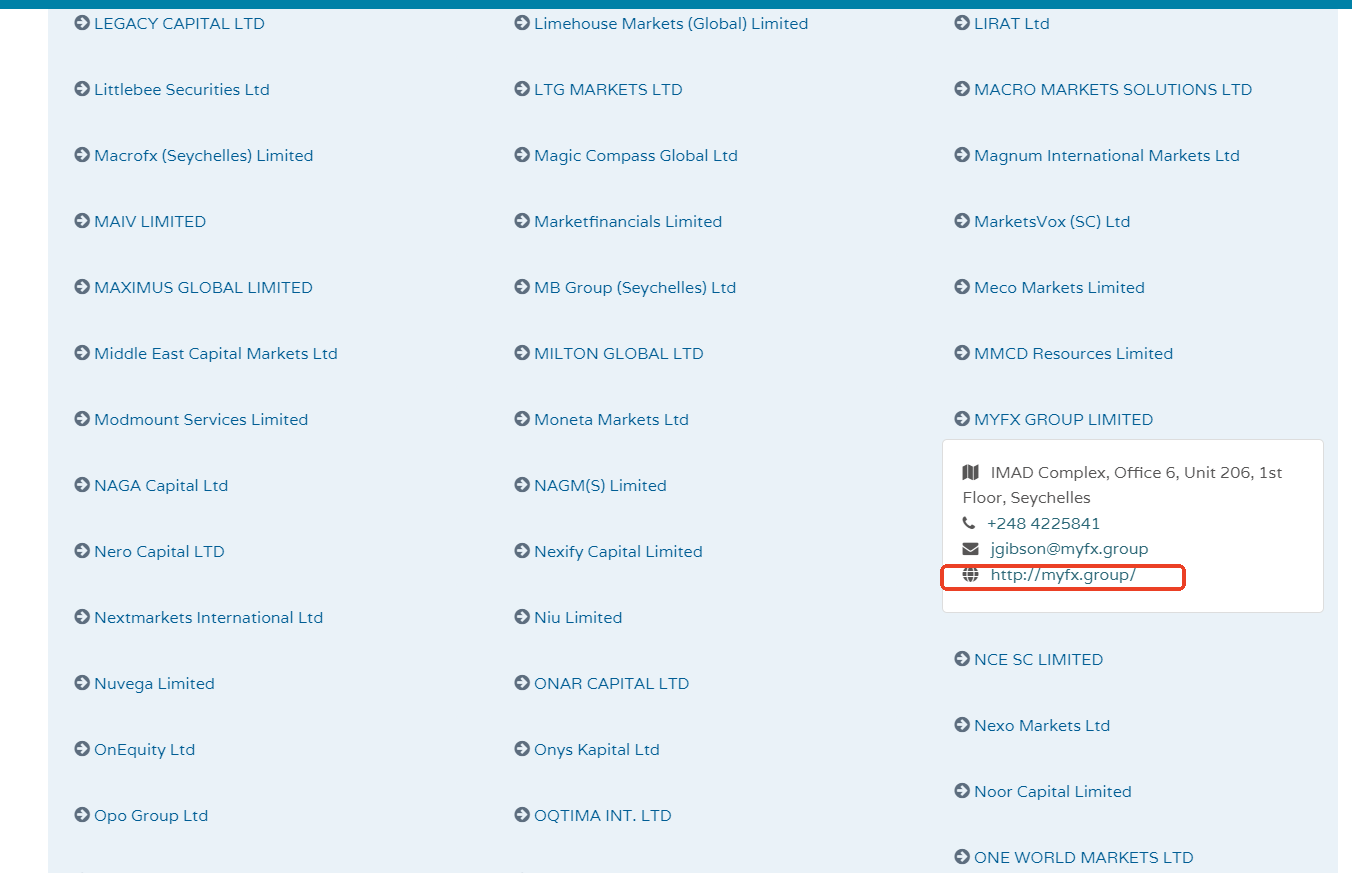Select the arrow icon beside Meco Markets Limited
This screenshot has height=873, width=1352.
click(962, 287)
